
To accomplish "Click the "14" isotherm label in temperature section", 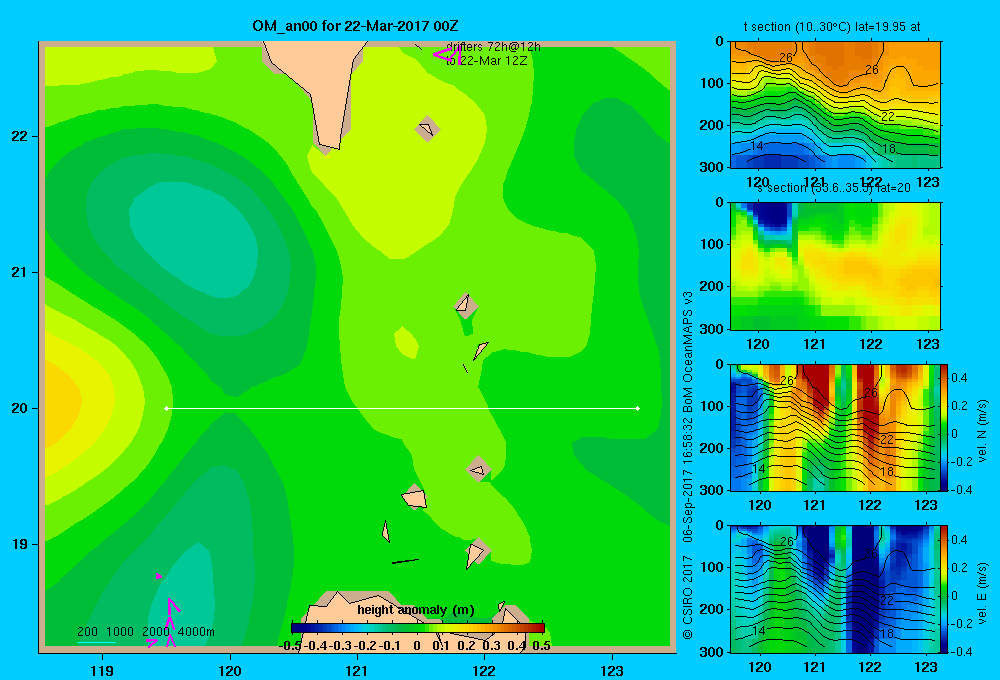I will 756,146.
